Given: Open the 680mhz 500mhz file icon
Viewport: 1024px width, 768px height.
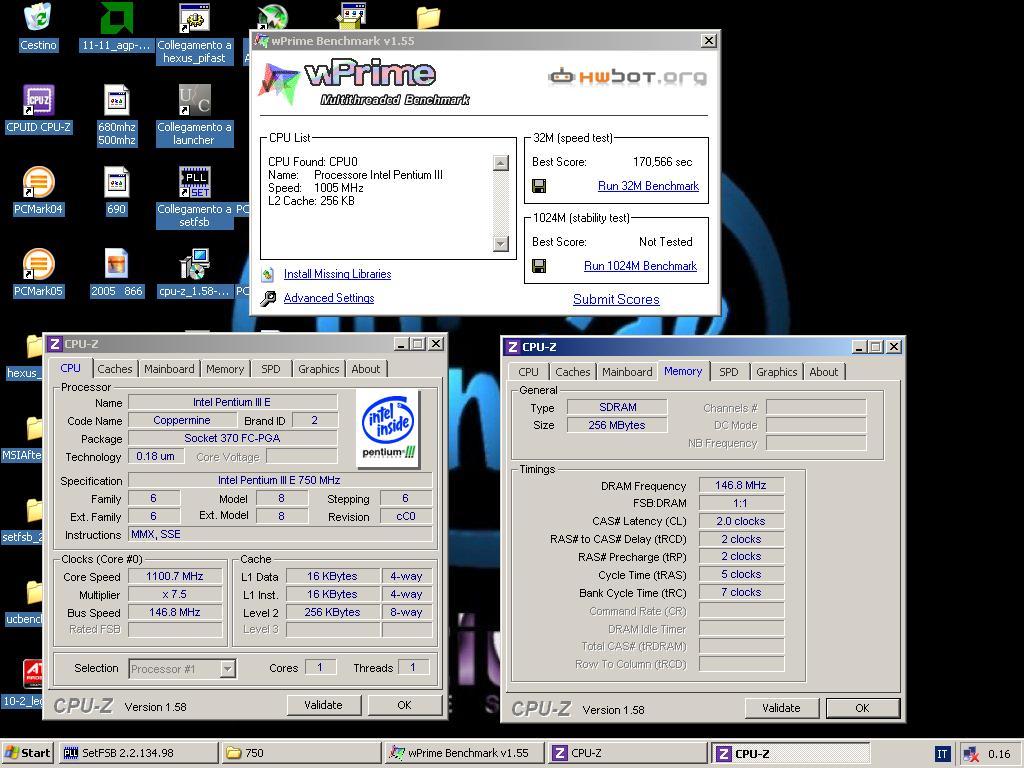Looking at the screenshot, I should [x=116, y=101].
